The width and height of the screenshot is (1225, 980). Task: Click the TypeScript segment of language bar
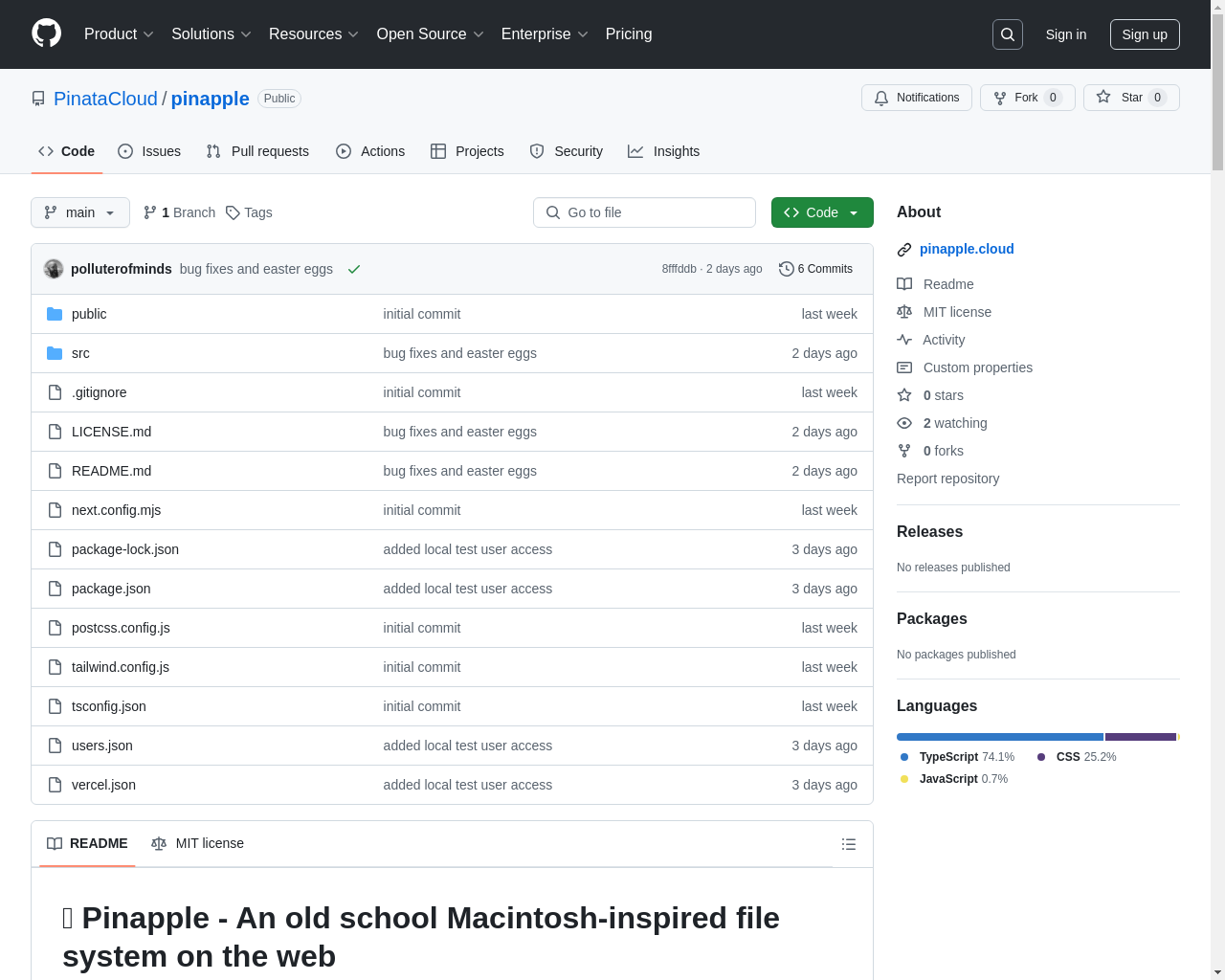[x=1000, y=737]
